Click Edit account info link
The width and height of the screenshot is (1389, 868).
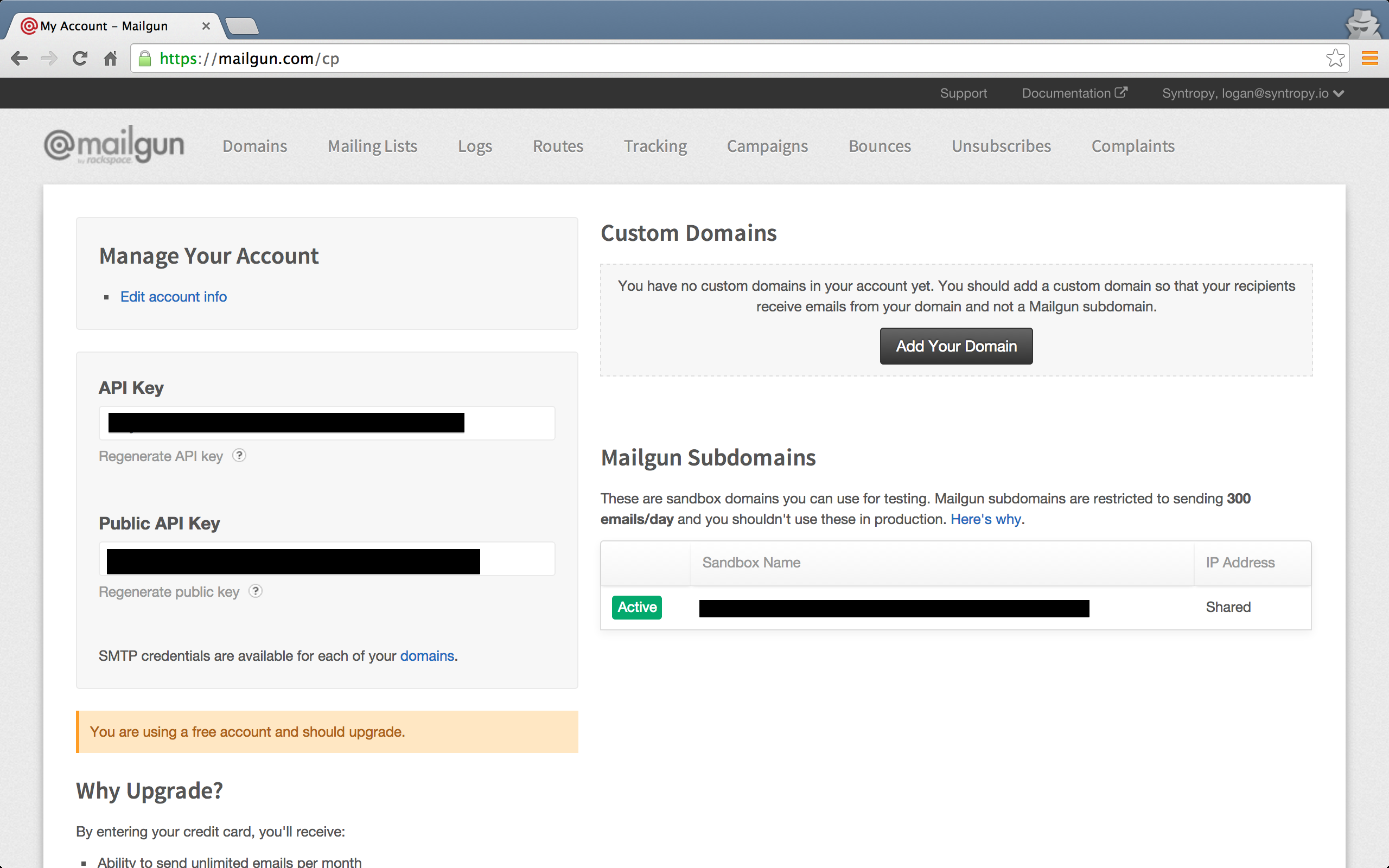point(173,297)
